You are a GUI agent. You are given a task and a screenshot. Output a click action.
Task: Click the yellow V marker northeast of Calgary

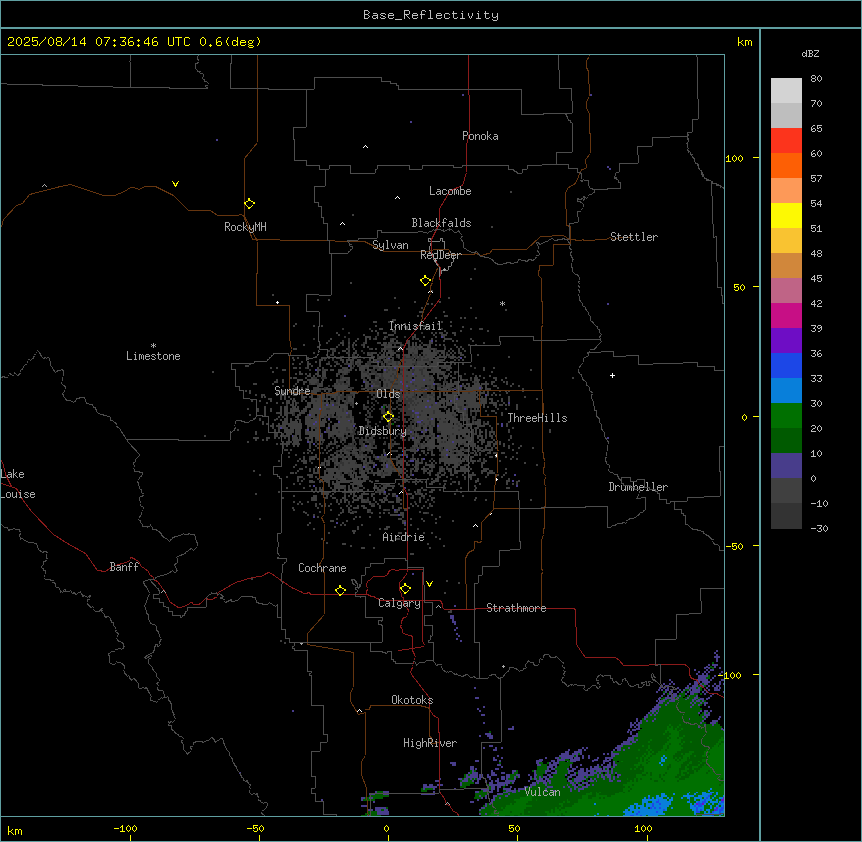[x=429, y=584]
